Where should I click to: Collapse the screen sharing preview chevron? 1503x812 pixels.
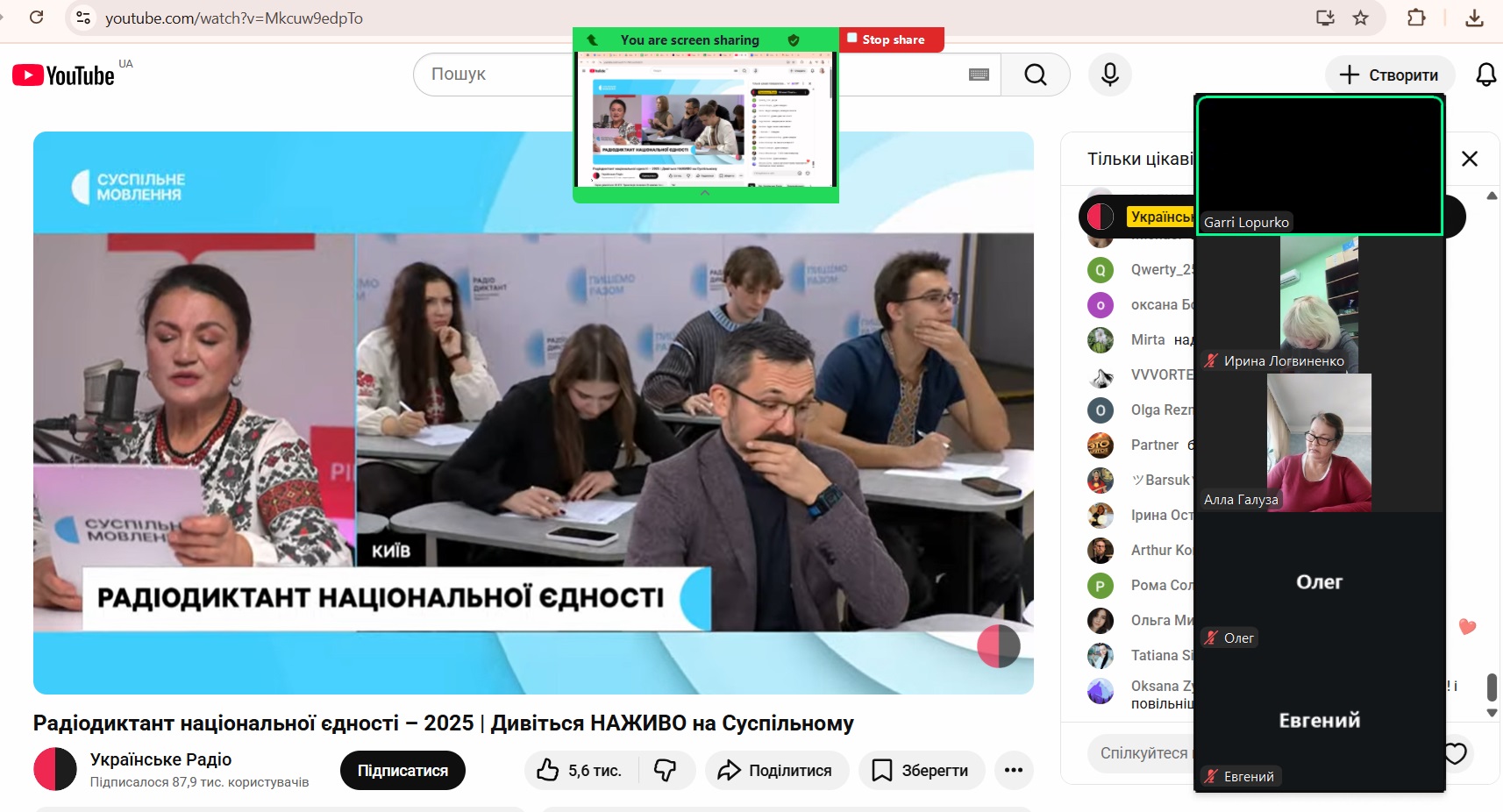coord(704,193)
